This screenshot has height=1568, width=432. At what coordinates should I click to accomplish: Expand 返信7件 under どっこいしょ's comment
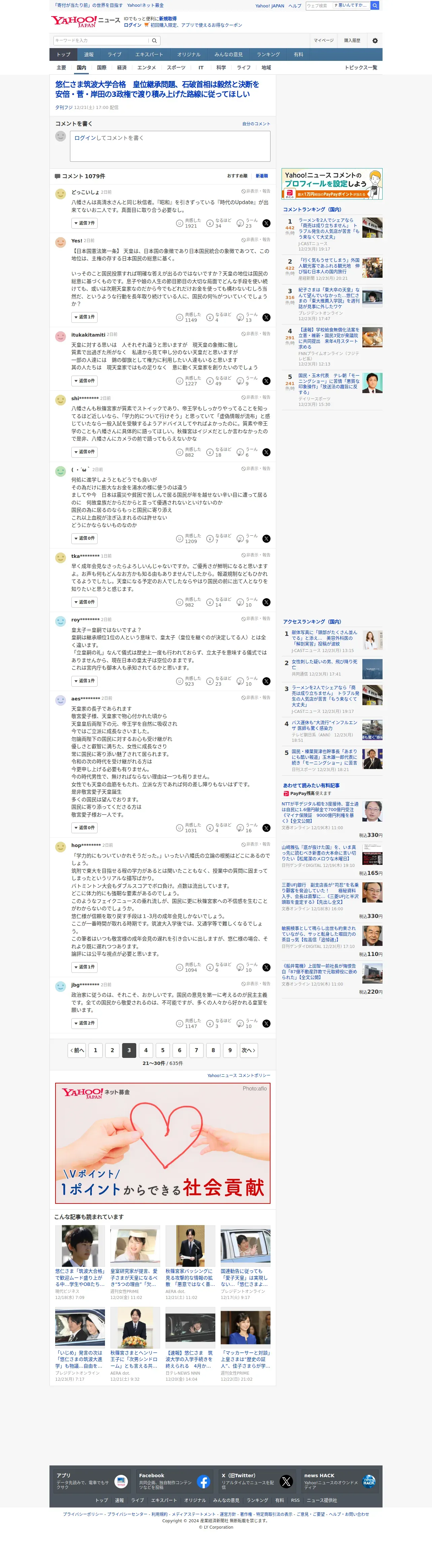(x=84, y=223)
